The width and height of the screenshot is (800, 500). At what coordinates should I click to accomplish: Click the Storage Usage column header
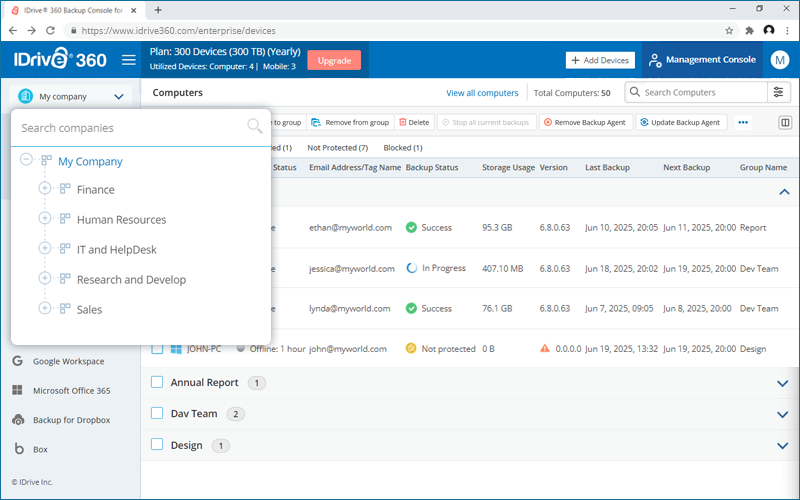click(x=508, y=167)
